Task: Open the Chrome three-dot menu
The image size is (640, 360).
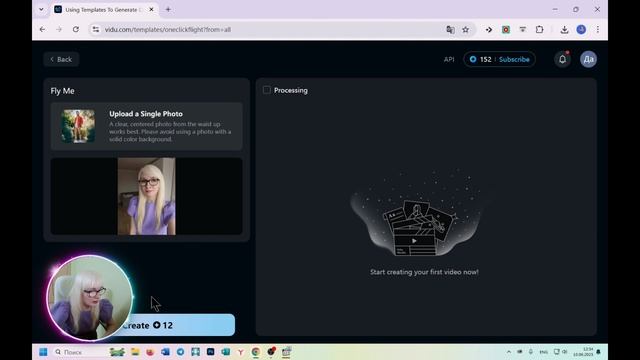Action: click(598, 29)
